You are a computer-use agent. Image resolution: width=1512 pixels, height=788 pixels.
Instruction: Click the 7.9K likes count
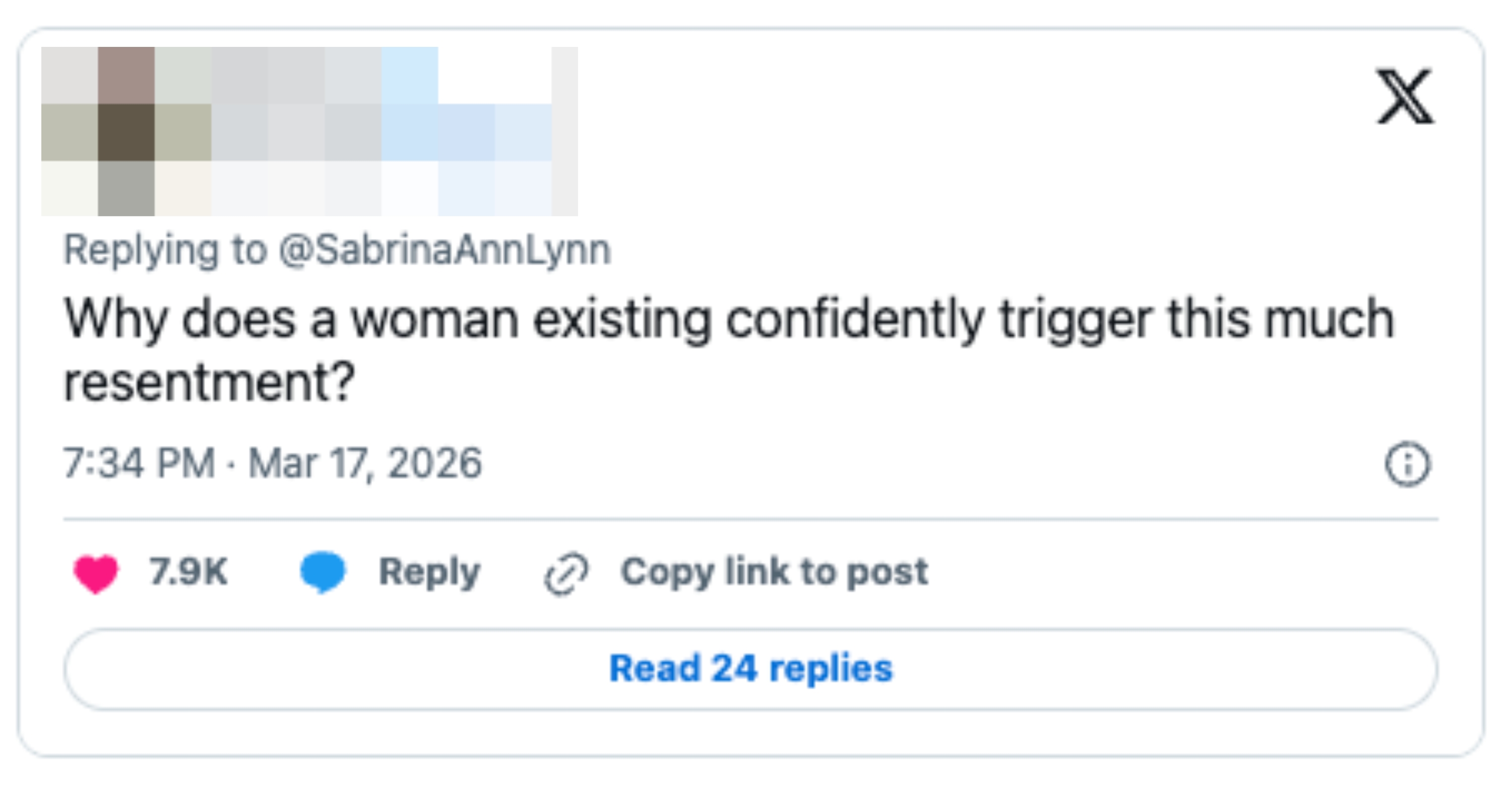(x=188, y=572)
